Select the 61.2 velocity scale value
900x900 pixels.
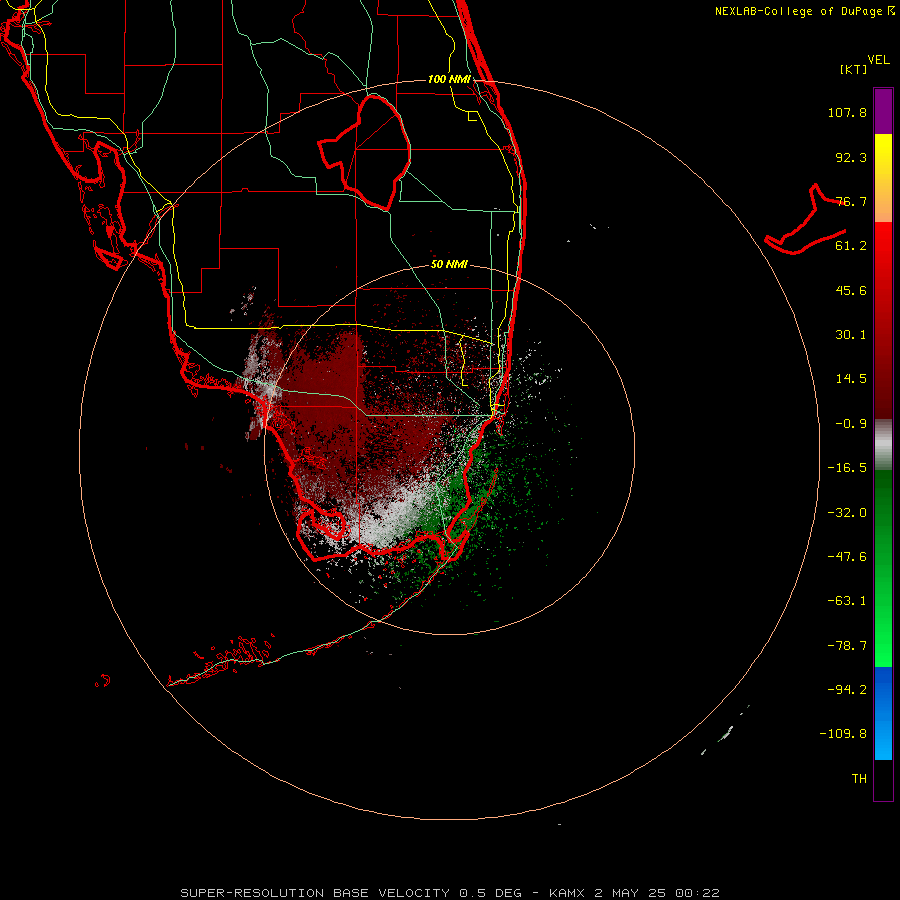(x=851, y=246)
